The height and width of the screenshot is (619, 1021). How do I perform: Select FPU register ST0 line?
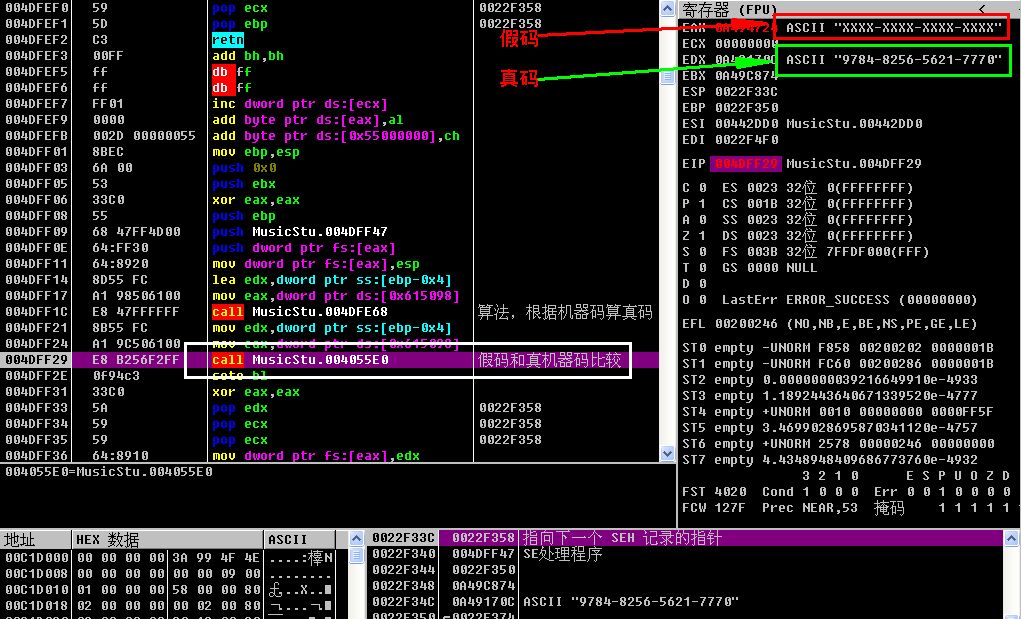(838, 348)
